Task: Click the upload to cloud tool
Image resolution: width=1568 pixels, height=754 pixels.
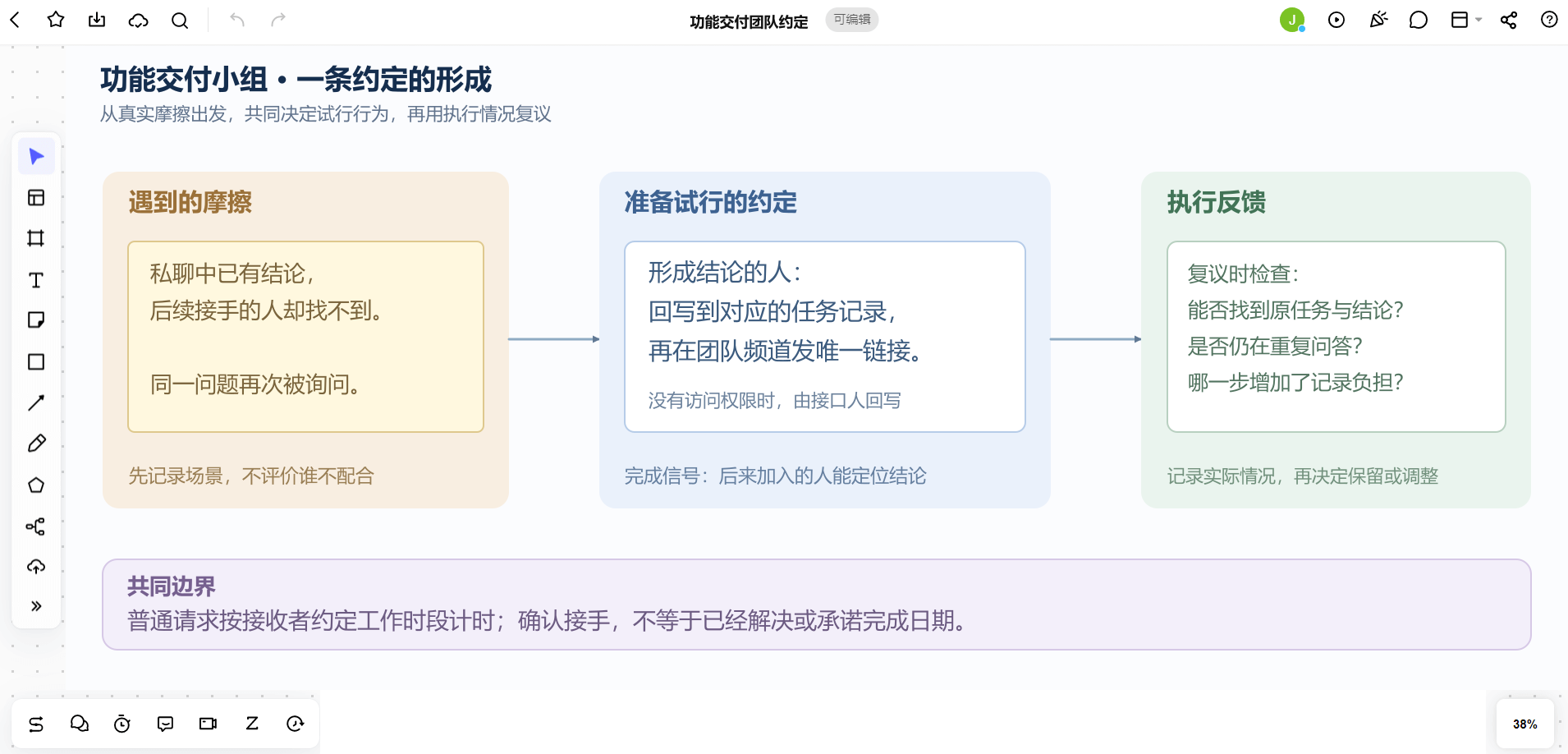Action: [x=36, y=567]
